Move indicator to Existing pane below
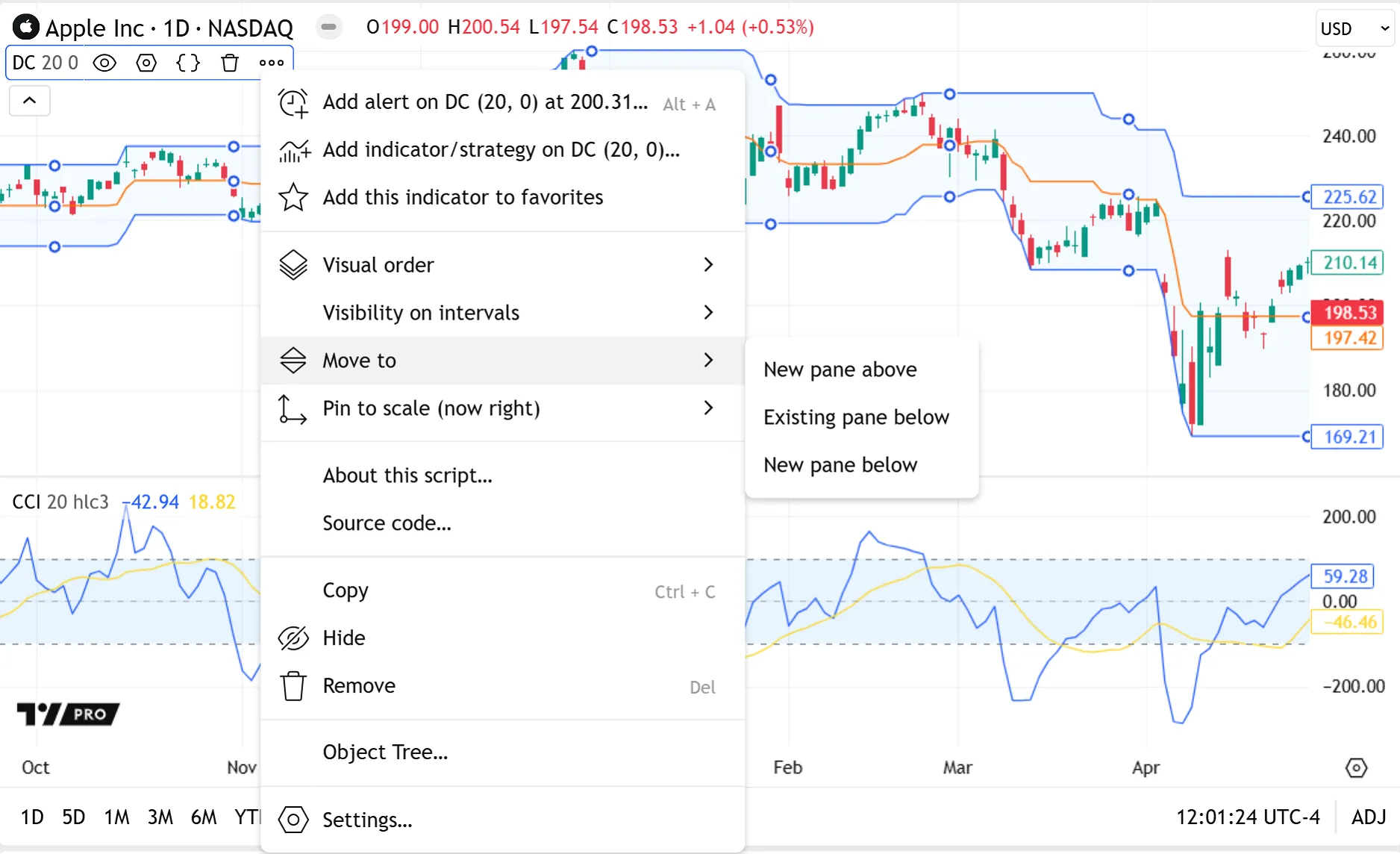This screenshot has height=854, width=1400. click(856, 417)
